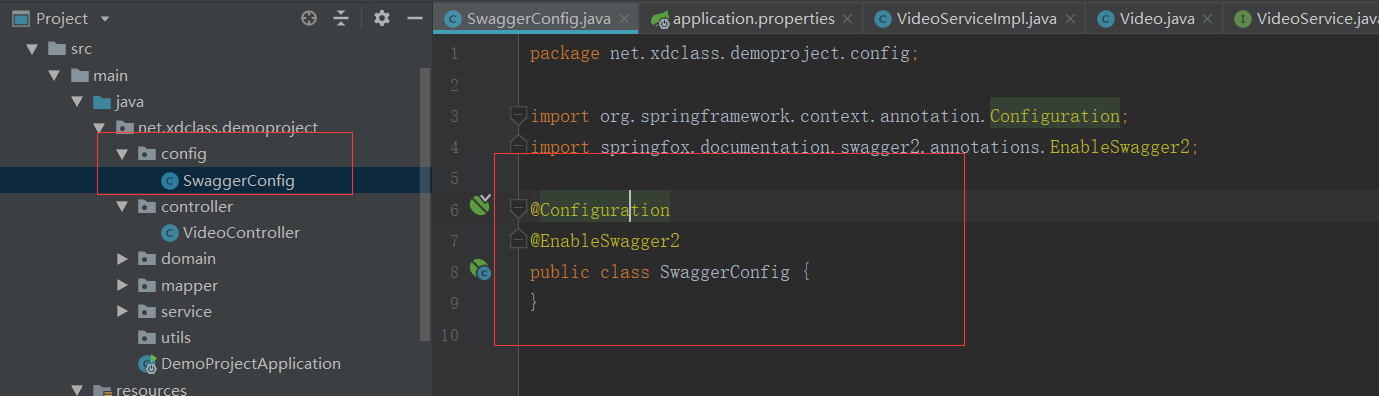This screenshot has height=396, width=1379.
Task: Click the collapse all icon in Project panel
Action: (x=342, y=18)
